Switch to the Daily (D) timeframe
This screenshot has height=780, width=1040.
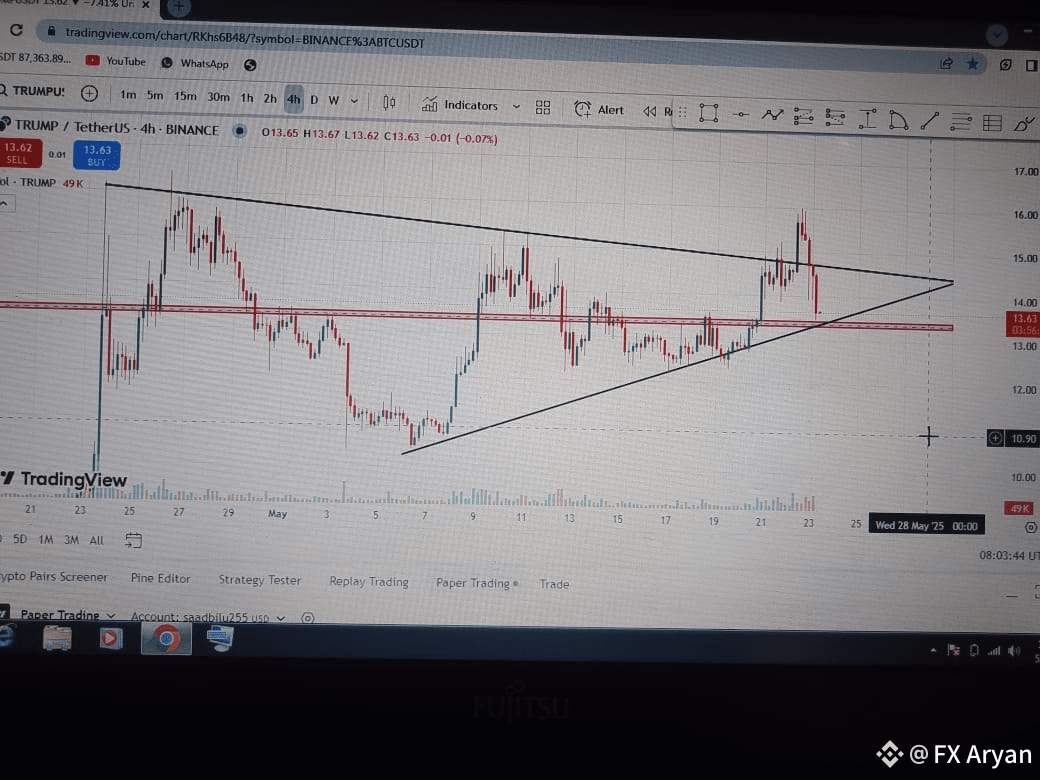pyautogui.click(x=314, y=100)
